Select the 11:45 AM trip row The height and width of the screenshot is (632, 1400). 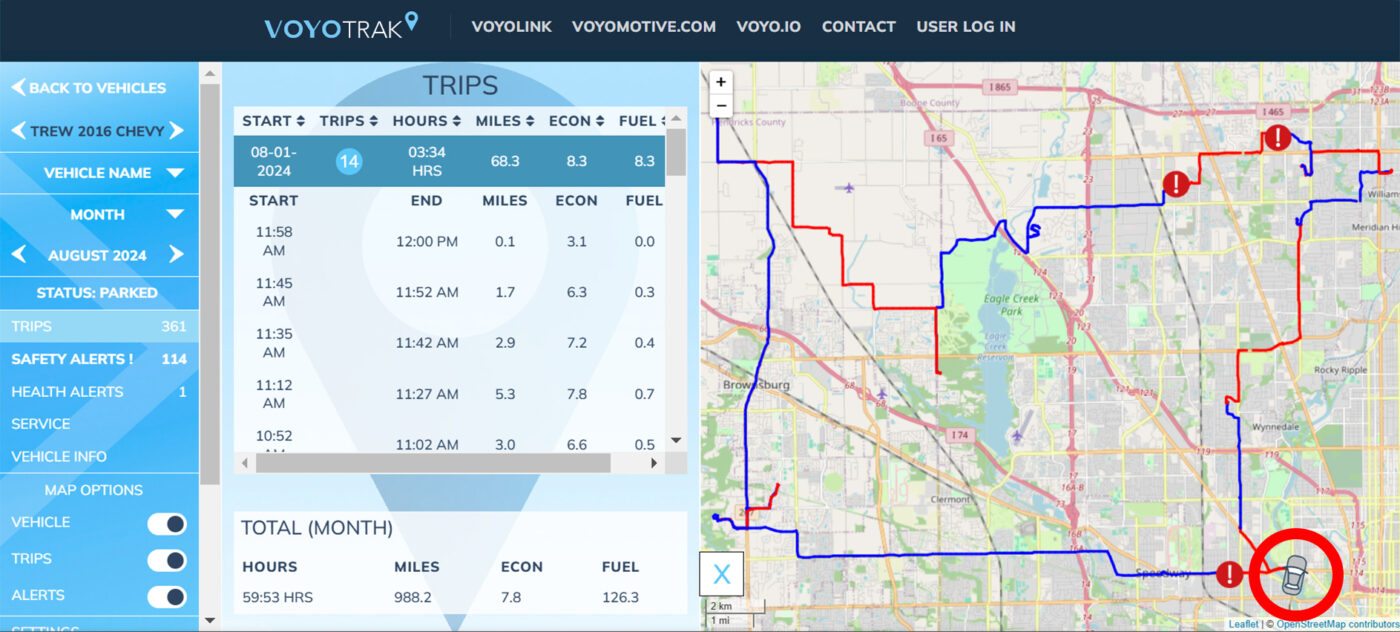pos(450,292)
